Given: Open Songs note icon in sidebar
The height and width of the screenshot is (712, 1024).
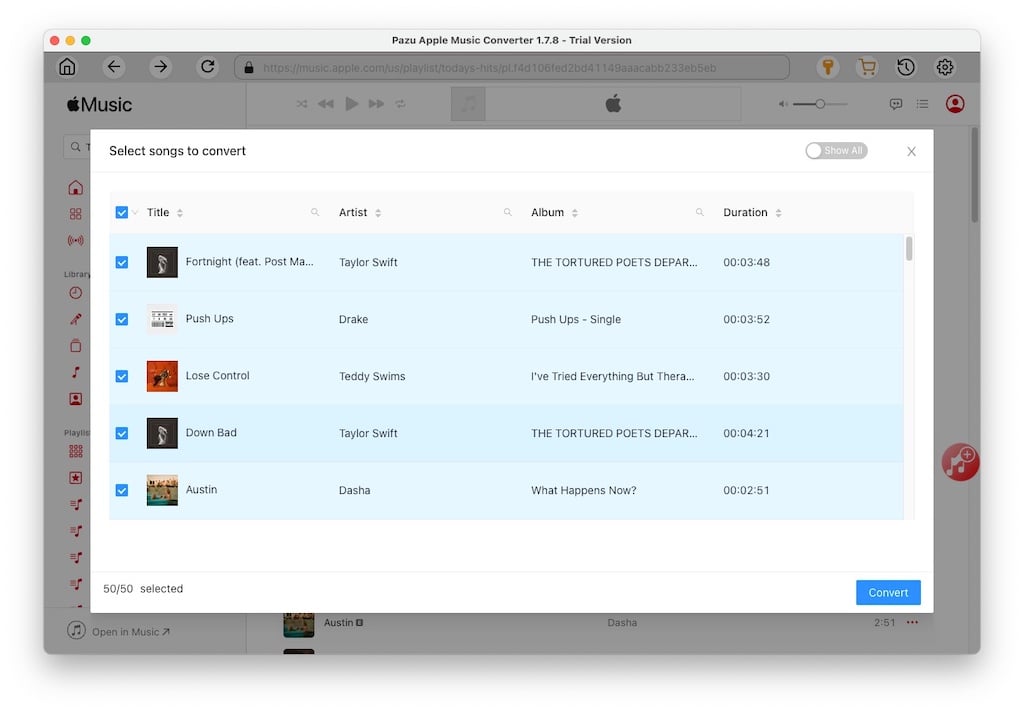Looking at the screenshot, I should pos(76,372).
